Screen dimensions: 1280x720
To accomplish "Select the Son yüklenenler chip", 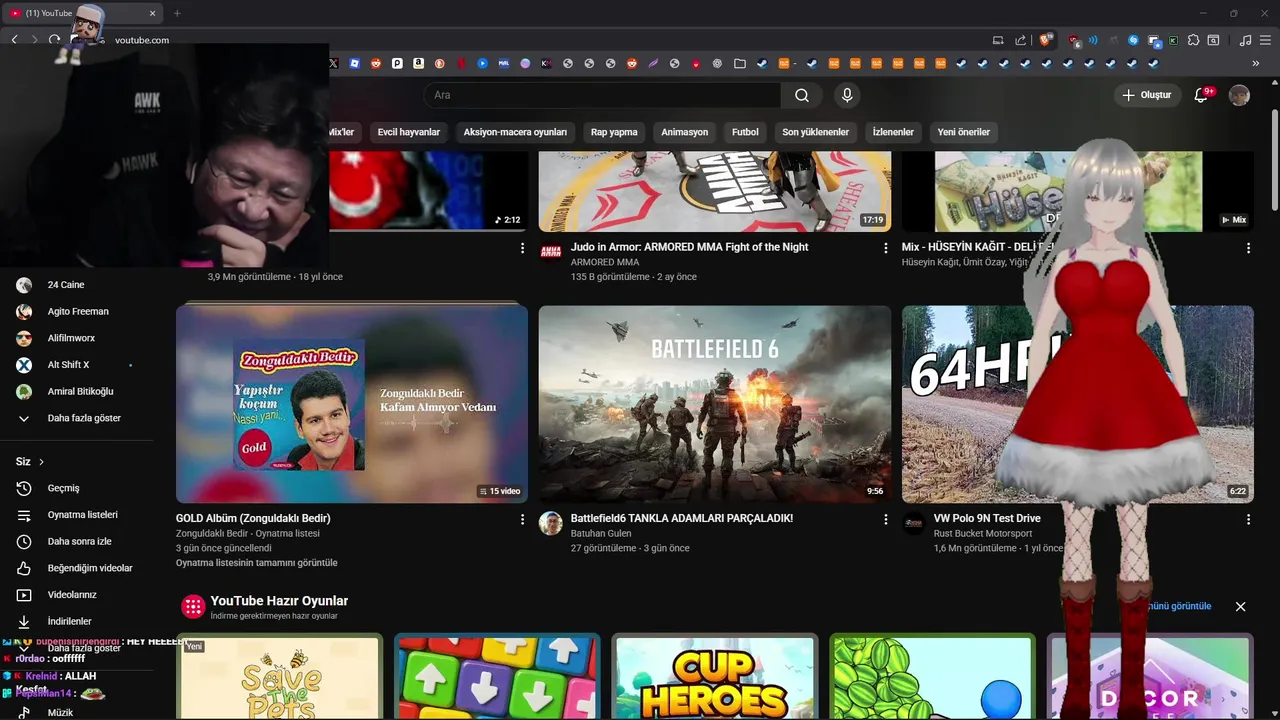I will click(816, 132).
